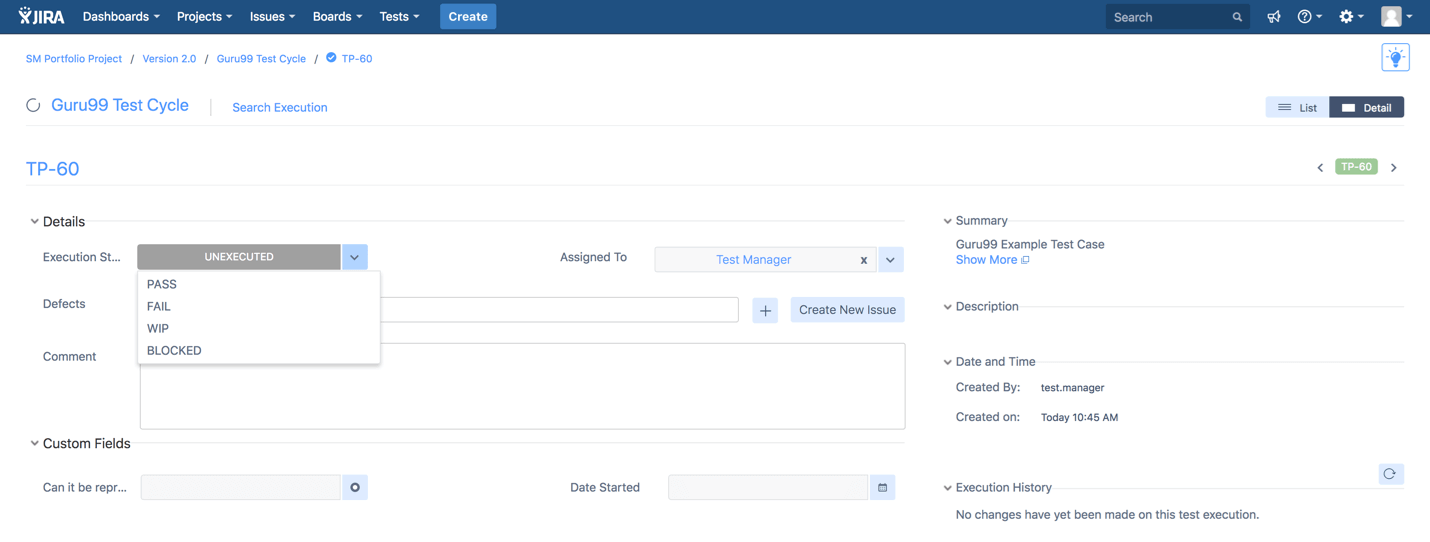Click the Create New Issue button
Viewport: 1430px width, 542px height.
(847, 310)
